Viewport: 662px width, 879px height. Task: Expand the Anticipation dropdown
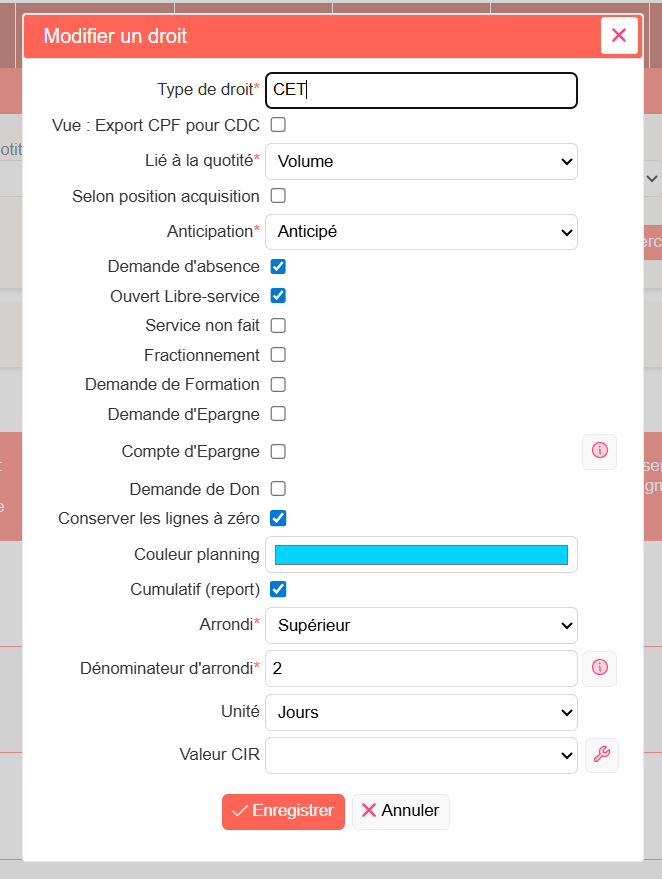point(422,232)
